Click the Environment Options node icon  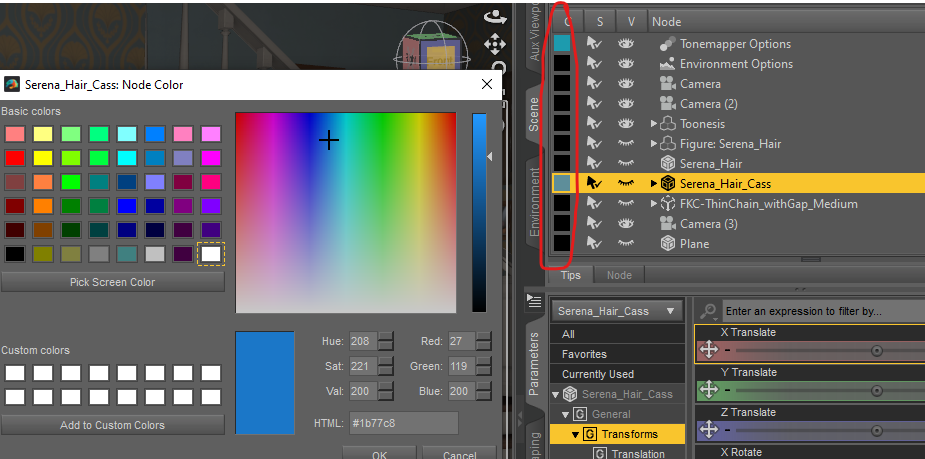667,64
